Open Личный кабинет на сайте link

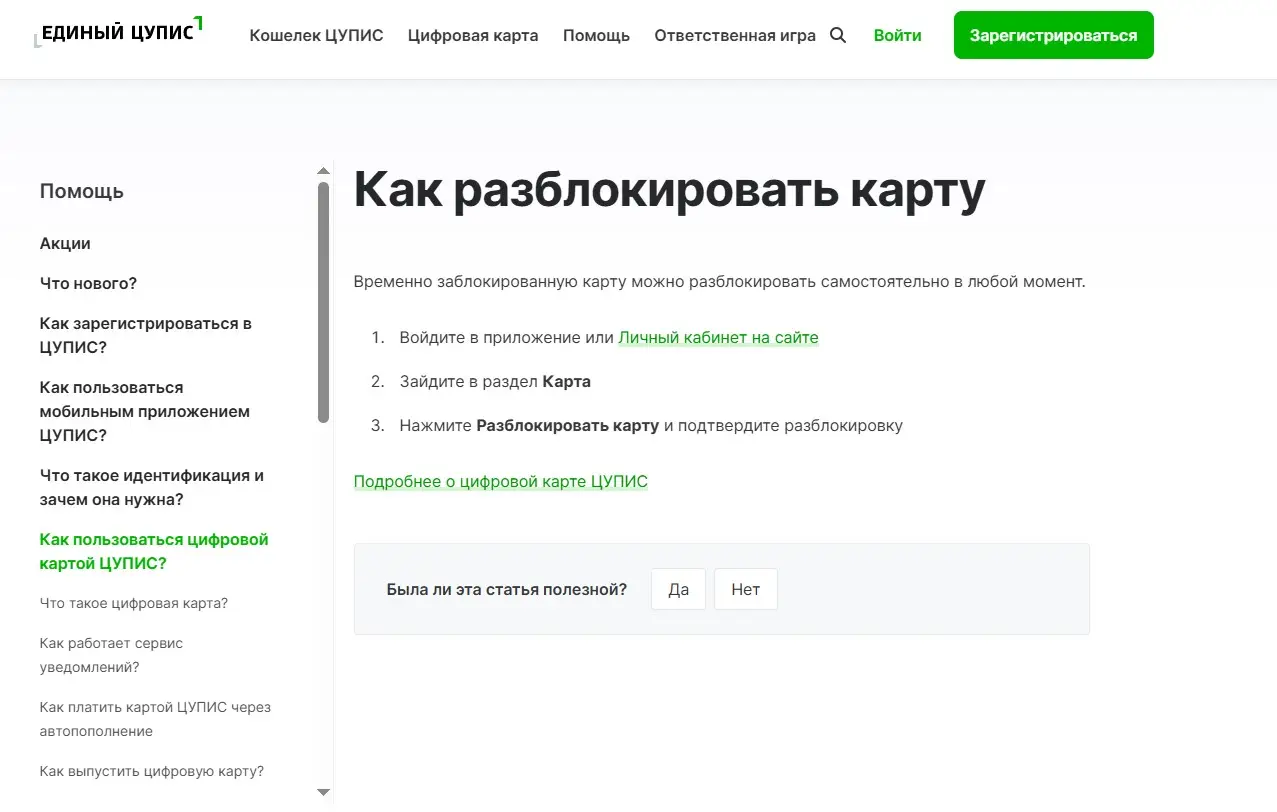(718, 338)
